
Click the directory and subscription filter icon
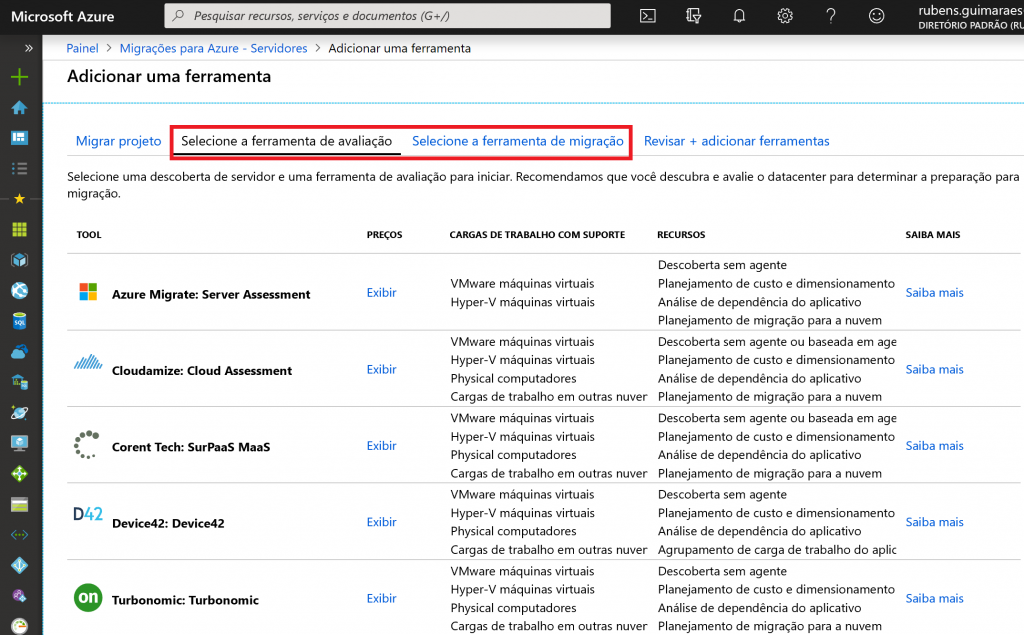coord(694,16)
